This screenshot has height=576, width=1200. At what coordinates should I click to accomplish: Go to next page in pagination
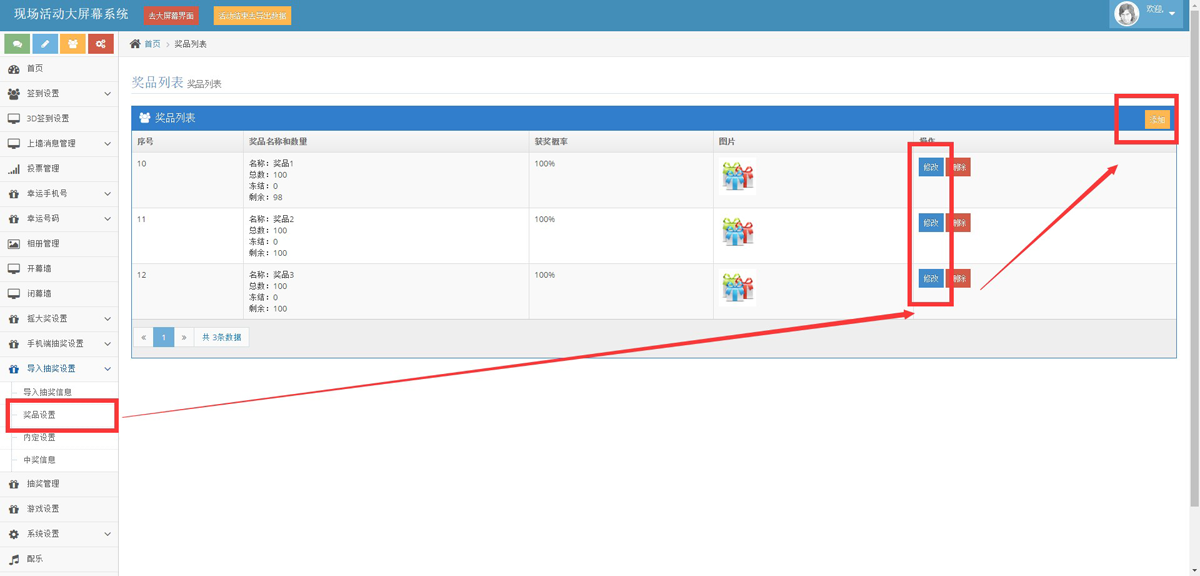click(184, 337)
